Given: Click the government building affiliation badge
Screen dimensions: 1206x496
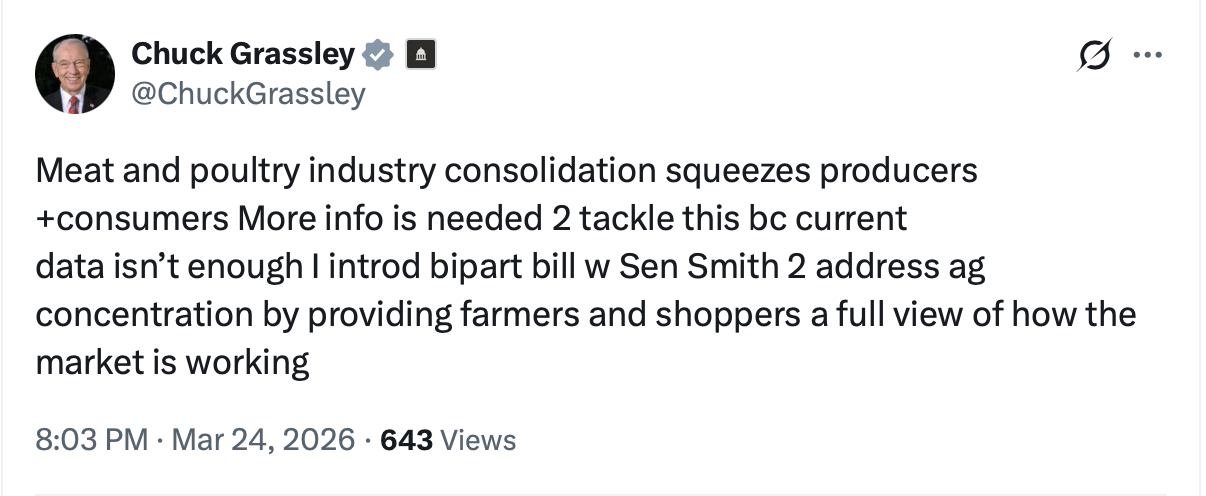Looking at the screenshot, I should tap(420, 55).
